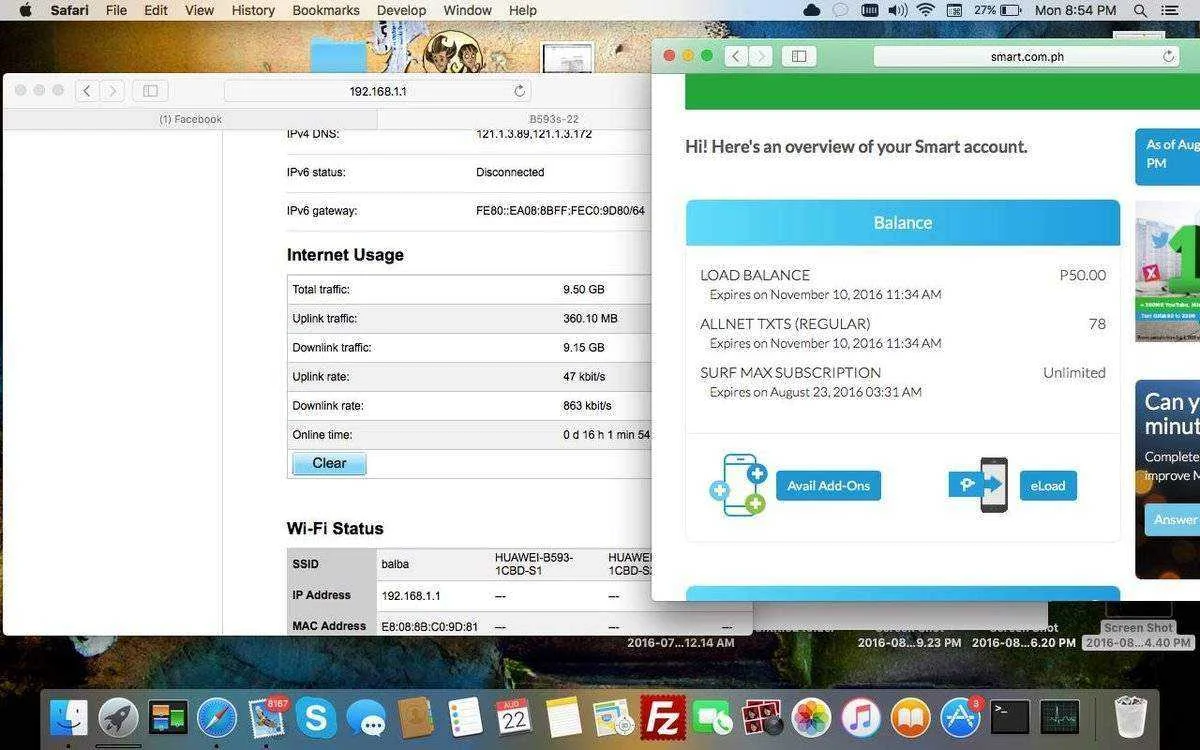Go back in router Safari window

(x=87, y=91)
